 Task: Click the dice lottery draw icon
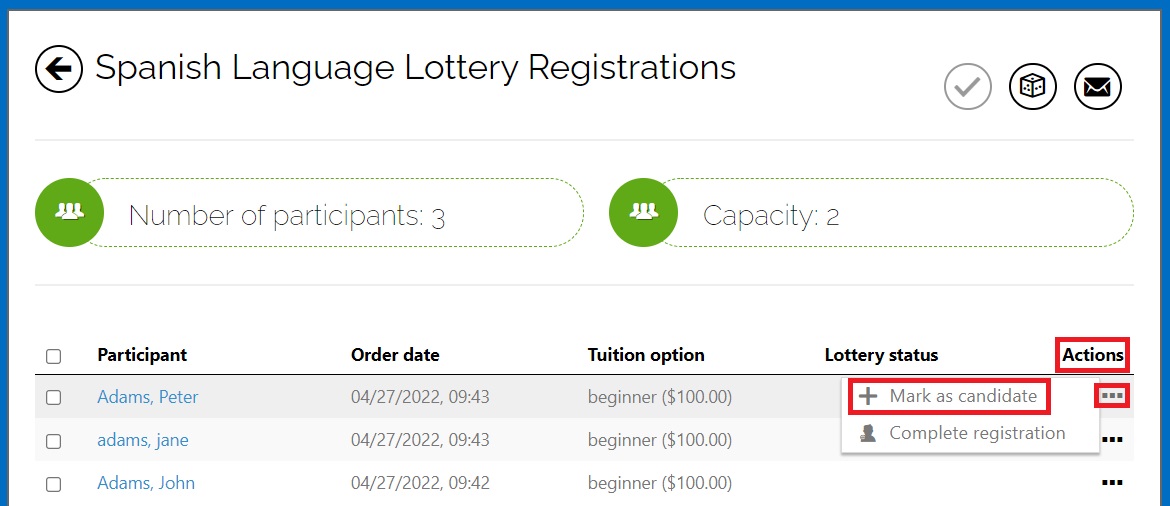point(1033,88)
